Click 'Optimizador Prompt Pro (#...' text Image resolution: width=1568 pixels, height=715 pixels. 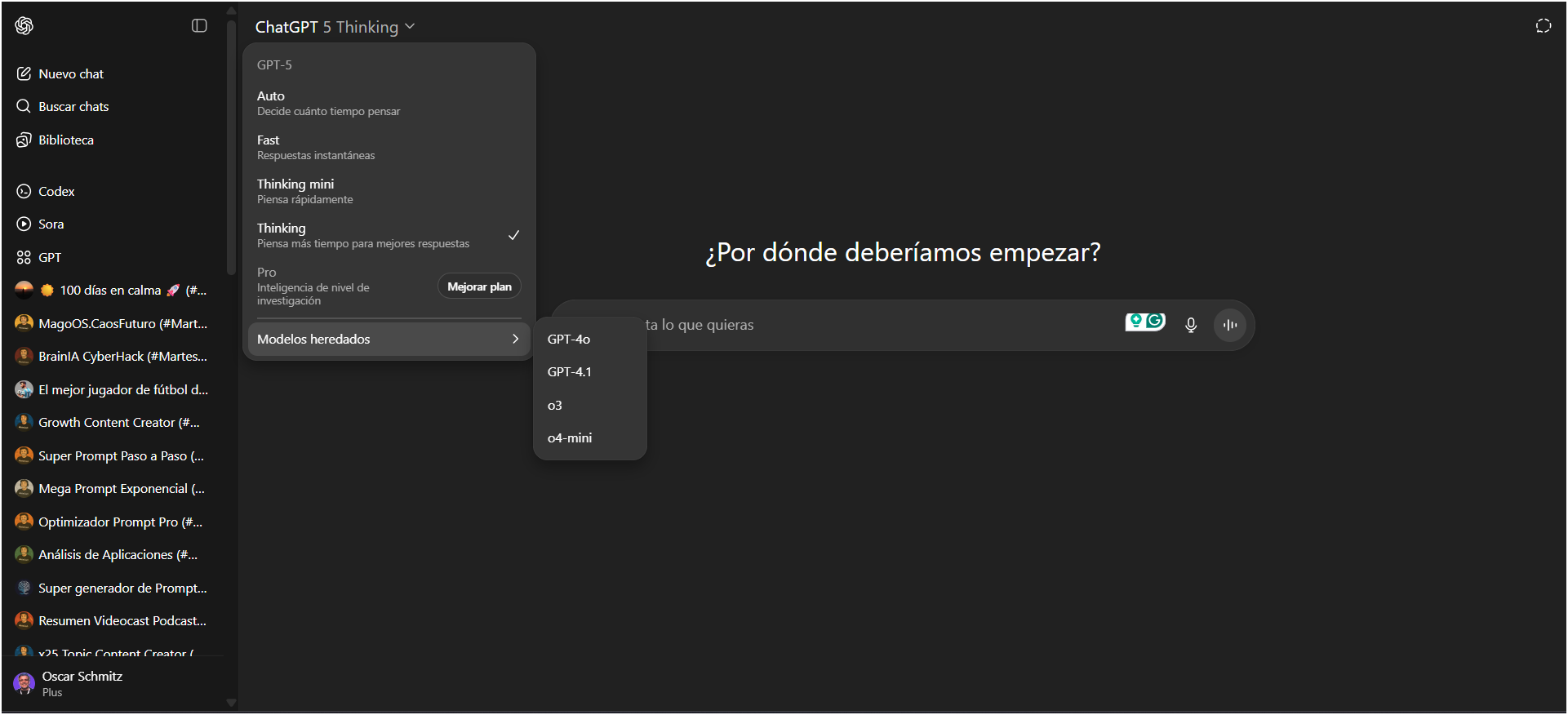point(120,522)
